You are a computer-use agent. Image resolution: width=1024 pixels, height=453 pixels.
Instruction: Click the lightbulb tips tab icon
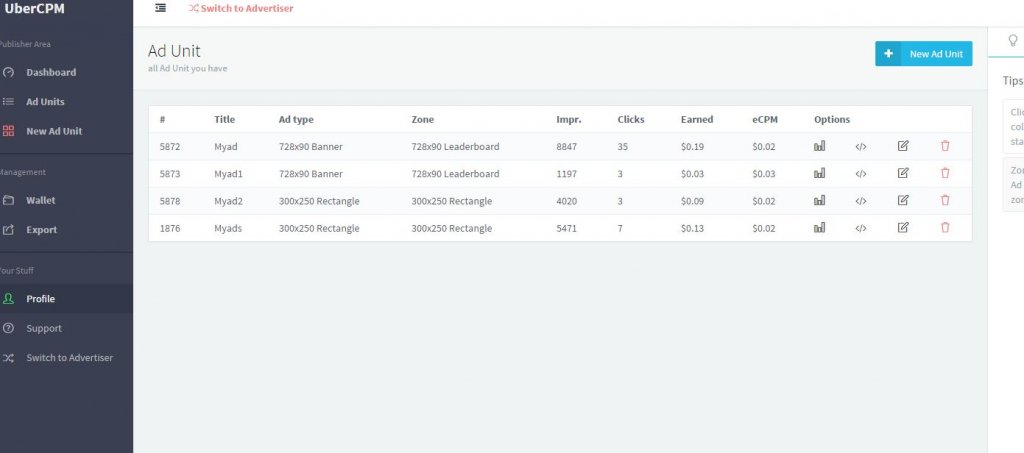1013,40
